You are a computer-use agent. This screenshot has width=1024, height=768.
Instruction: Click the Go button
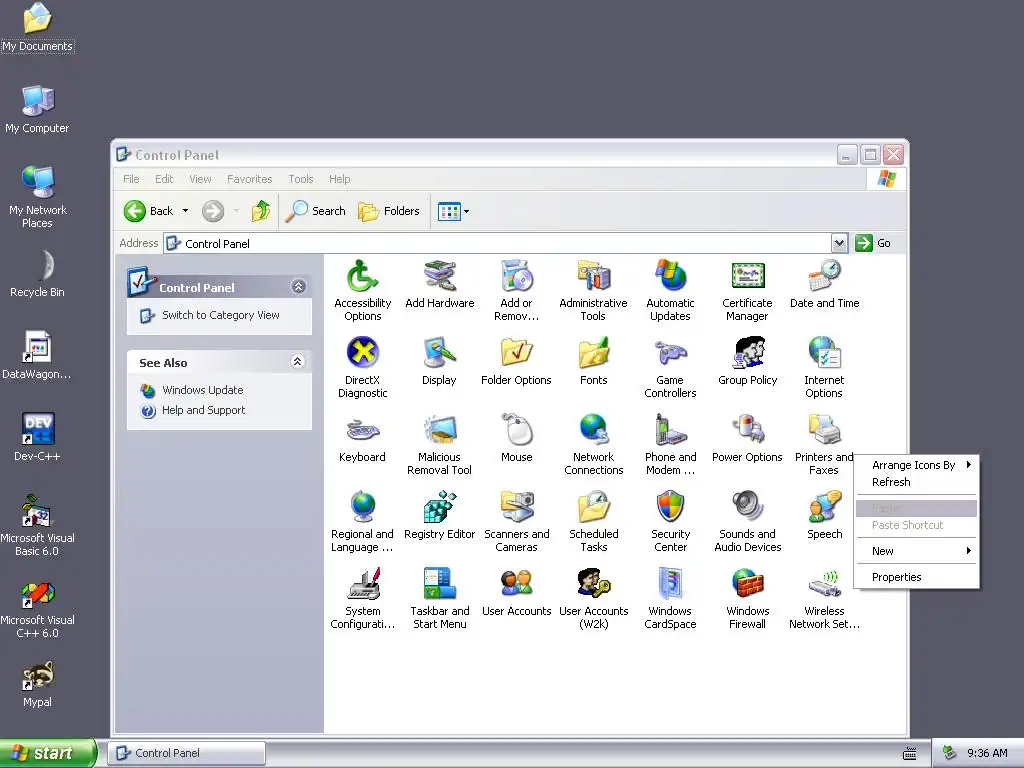873,243
